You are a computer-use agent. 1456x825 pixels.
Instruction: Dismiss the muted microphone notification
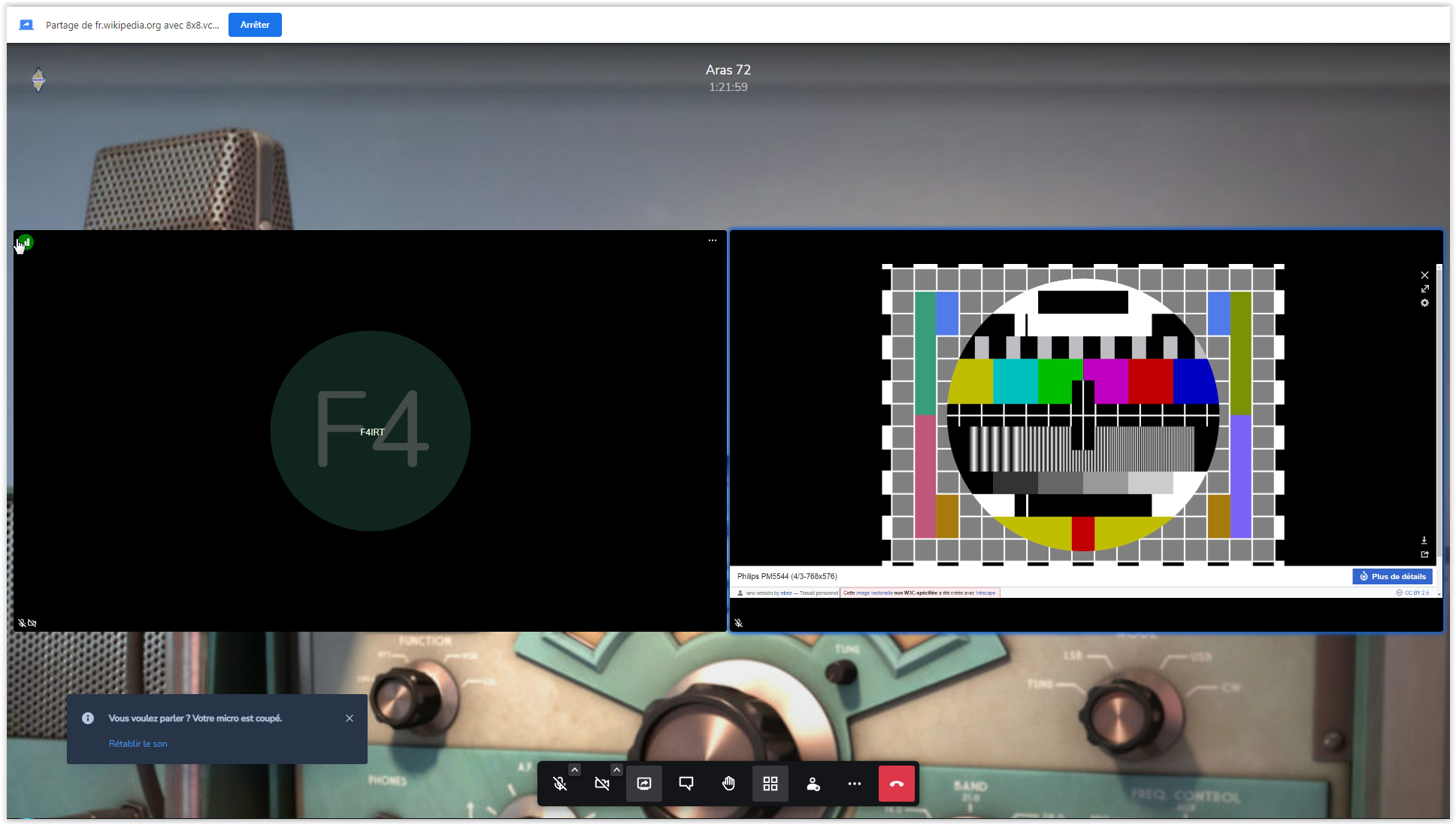point(350,718)
